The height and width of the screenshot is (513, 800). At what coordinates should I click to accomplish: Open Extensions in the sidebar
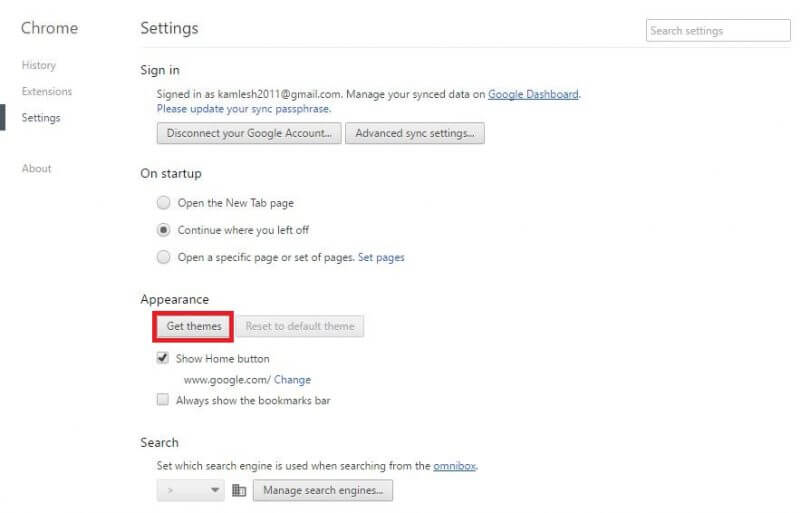[x=47, y=91]
